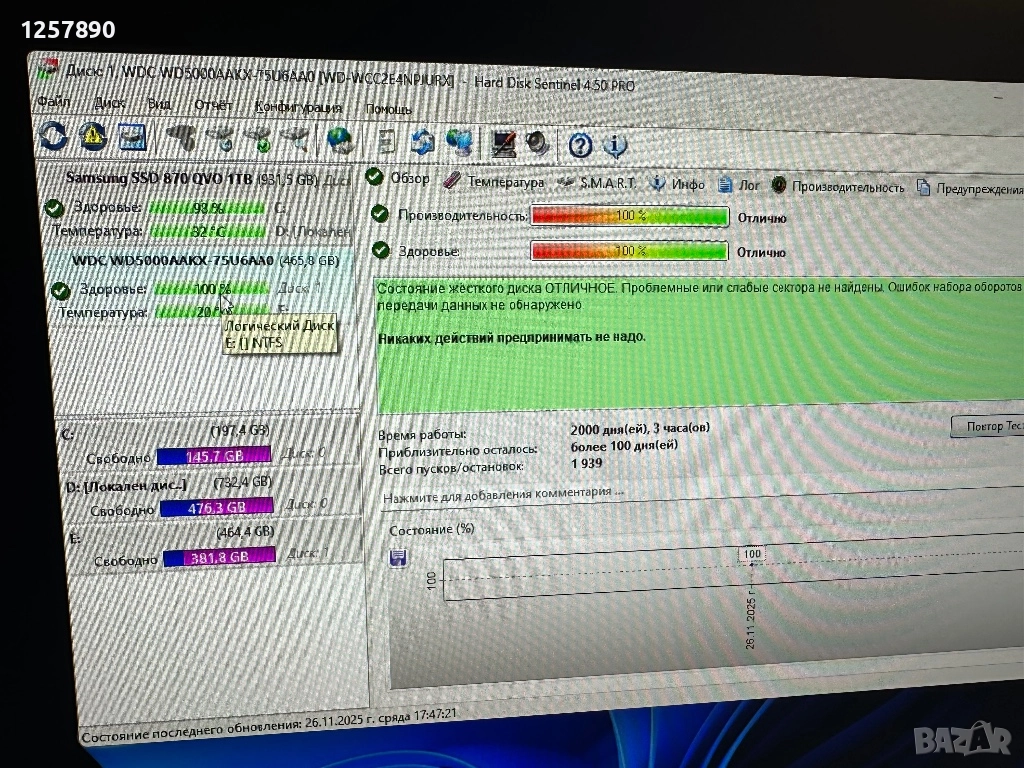
Task: Click the D: free space bar 476,3 GB
Action: [x=217, y=507]
